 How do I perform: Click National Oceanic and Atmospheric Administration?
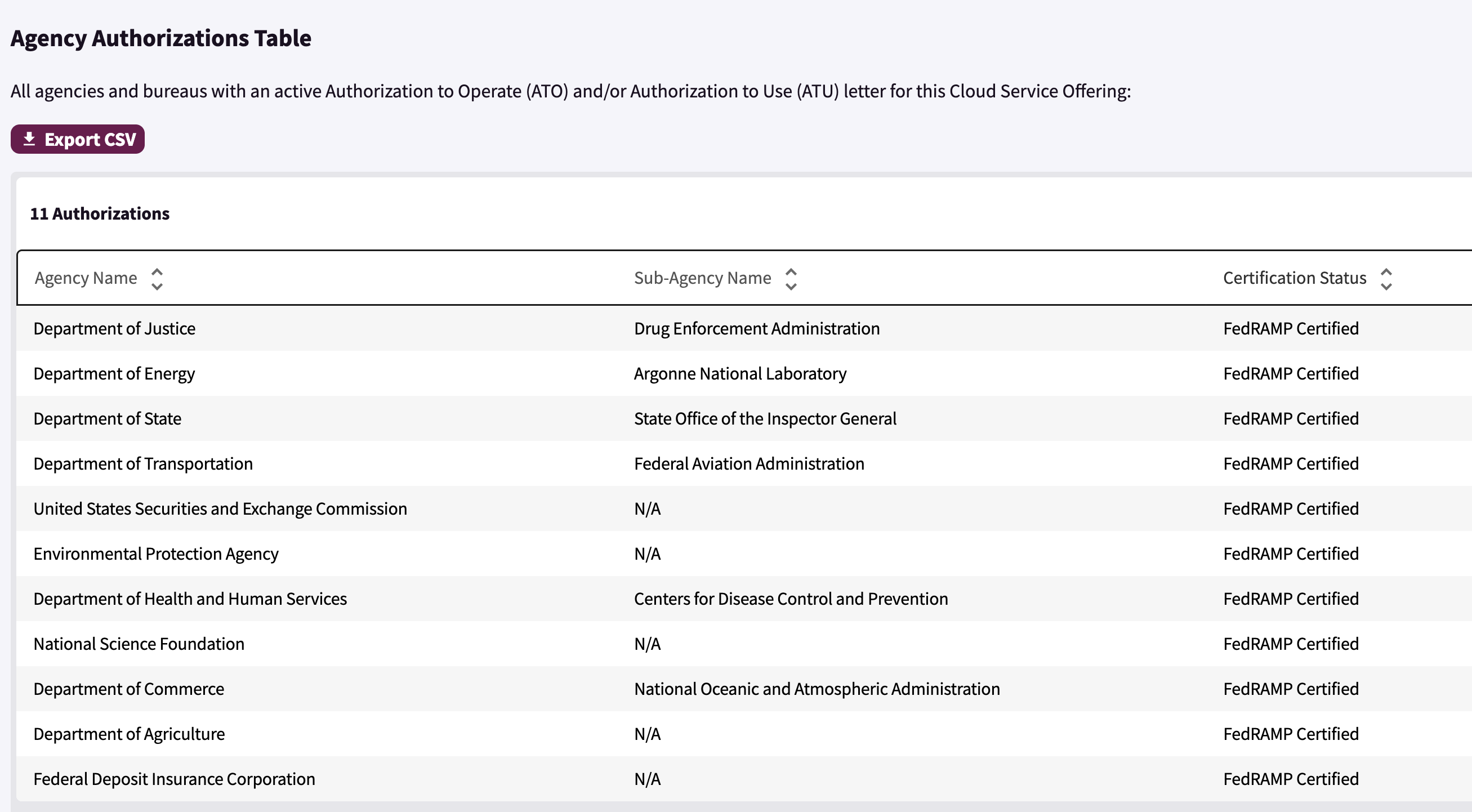pyautogui.click(x=817, y=689)
